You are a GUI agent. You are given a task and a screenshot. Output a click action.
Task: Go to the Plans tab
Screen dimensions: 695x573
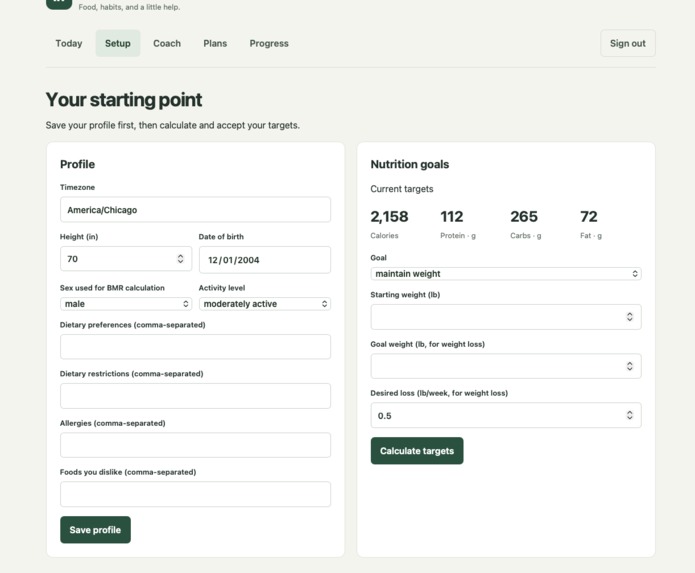point(215,43)
